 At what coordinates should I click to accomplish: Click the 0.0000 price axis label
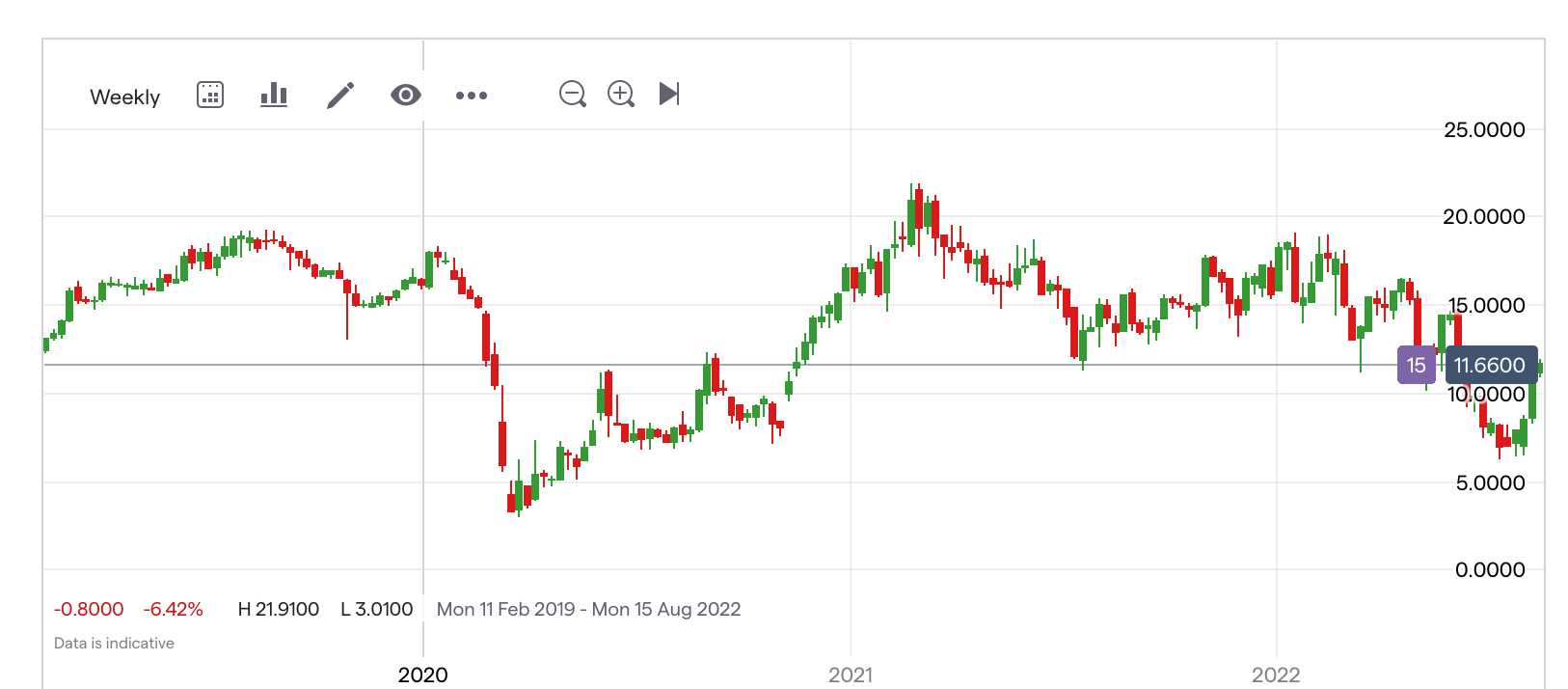(x=1490, y=570)
